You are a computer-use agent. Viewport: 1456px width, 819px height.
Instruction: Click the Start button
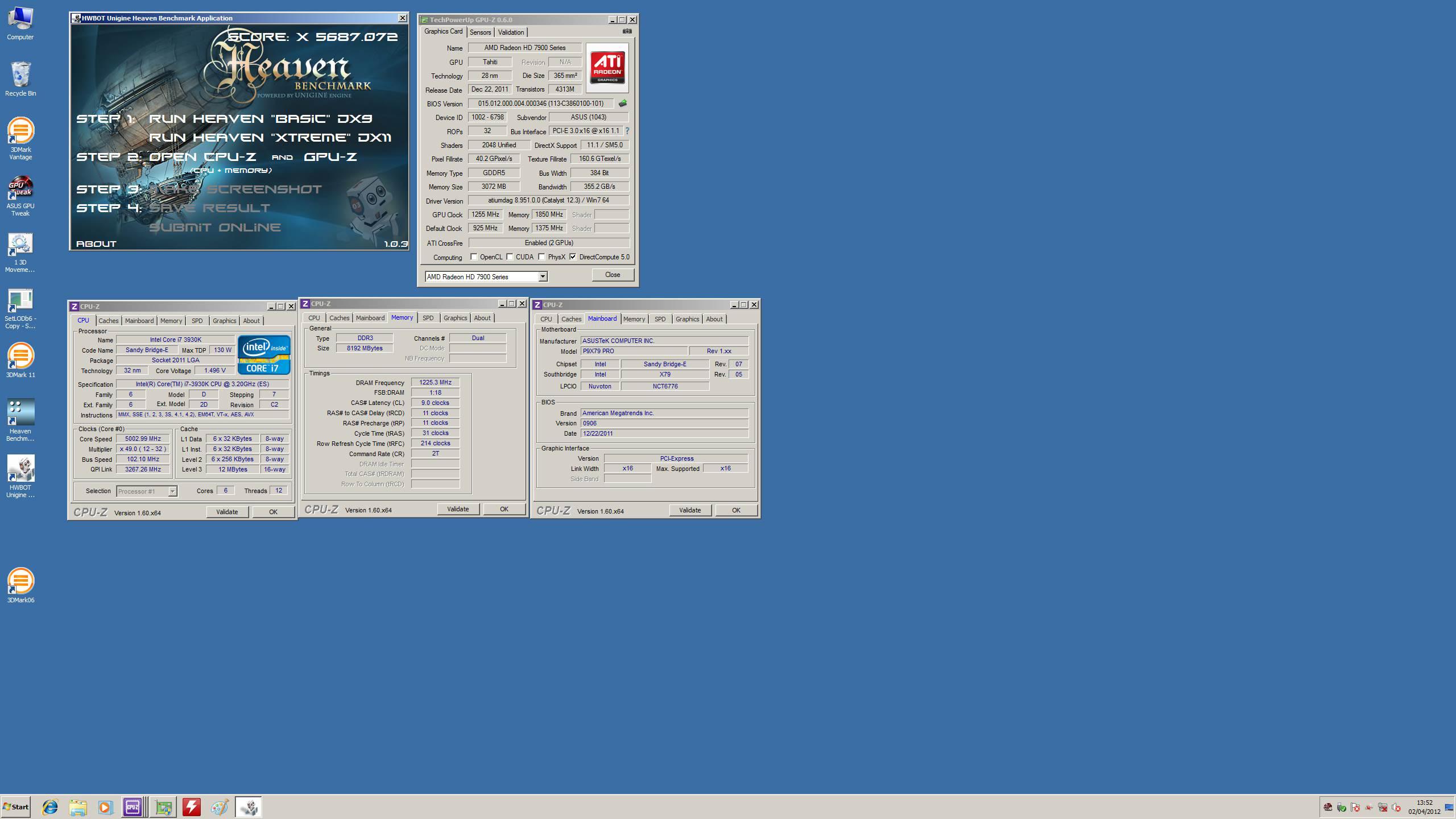16,807
